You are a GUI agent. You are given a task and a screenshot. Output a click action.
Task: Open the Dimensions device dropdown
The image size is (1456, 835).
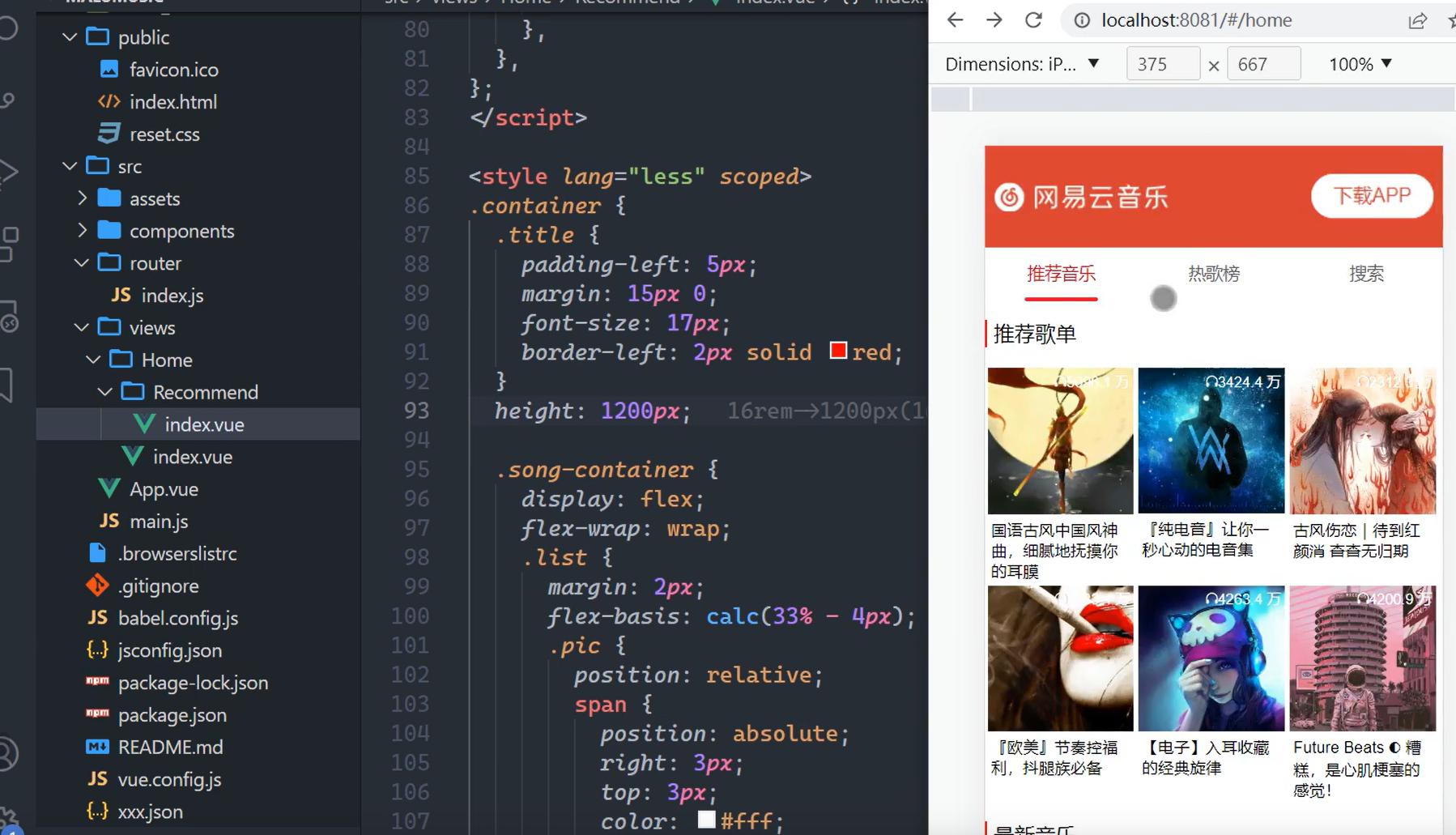[1022, 64]
